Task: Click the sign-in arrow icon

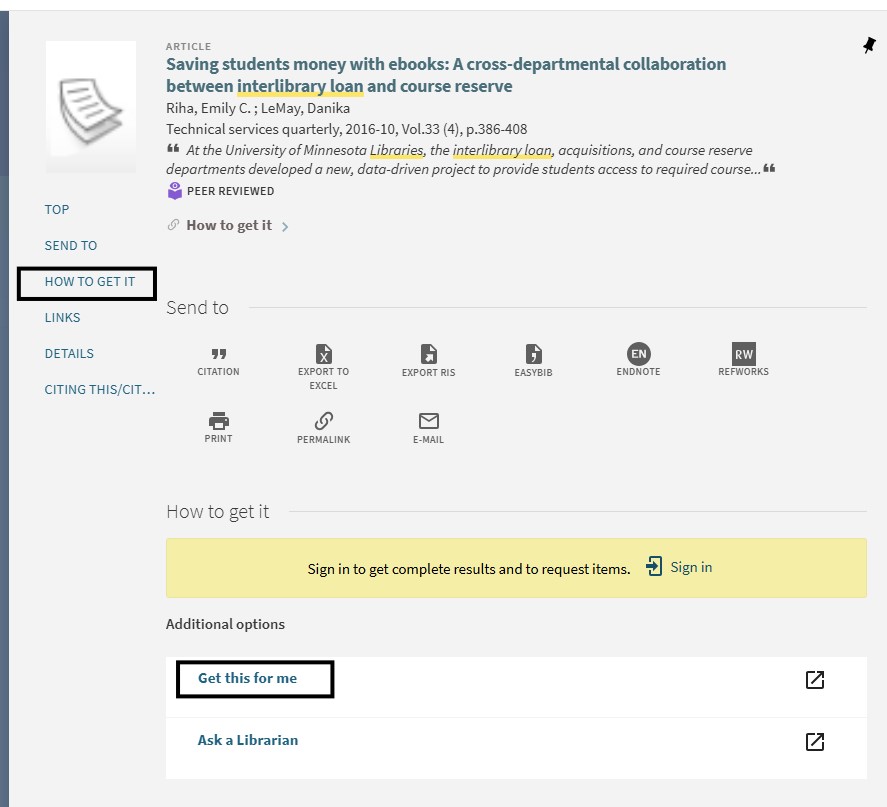Action: pos(654,566)
